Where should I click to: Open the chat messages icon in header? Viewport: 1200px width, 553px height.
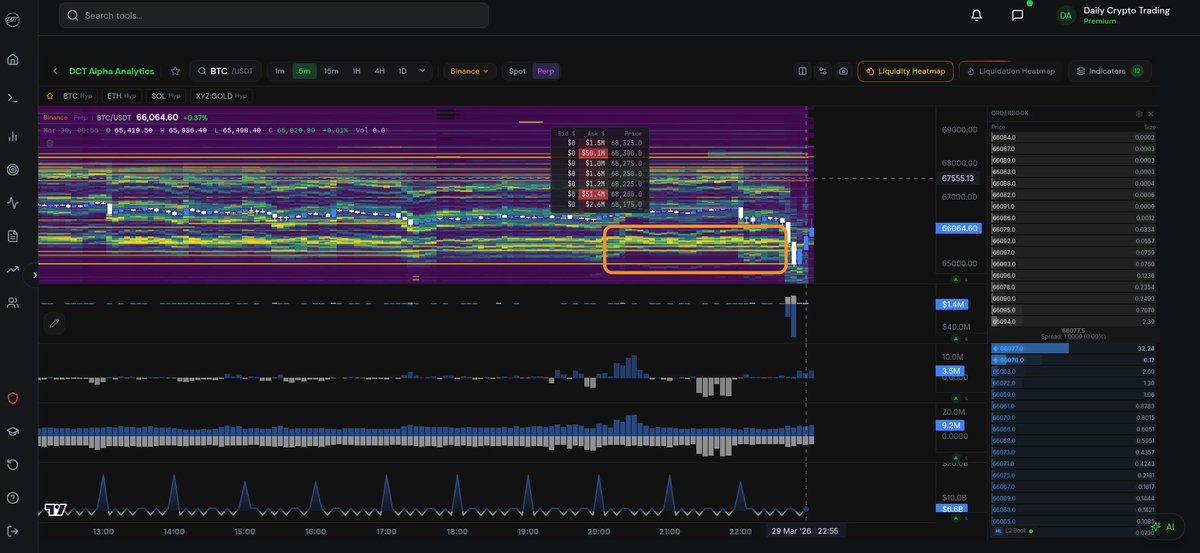[1017, 15]
